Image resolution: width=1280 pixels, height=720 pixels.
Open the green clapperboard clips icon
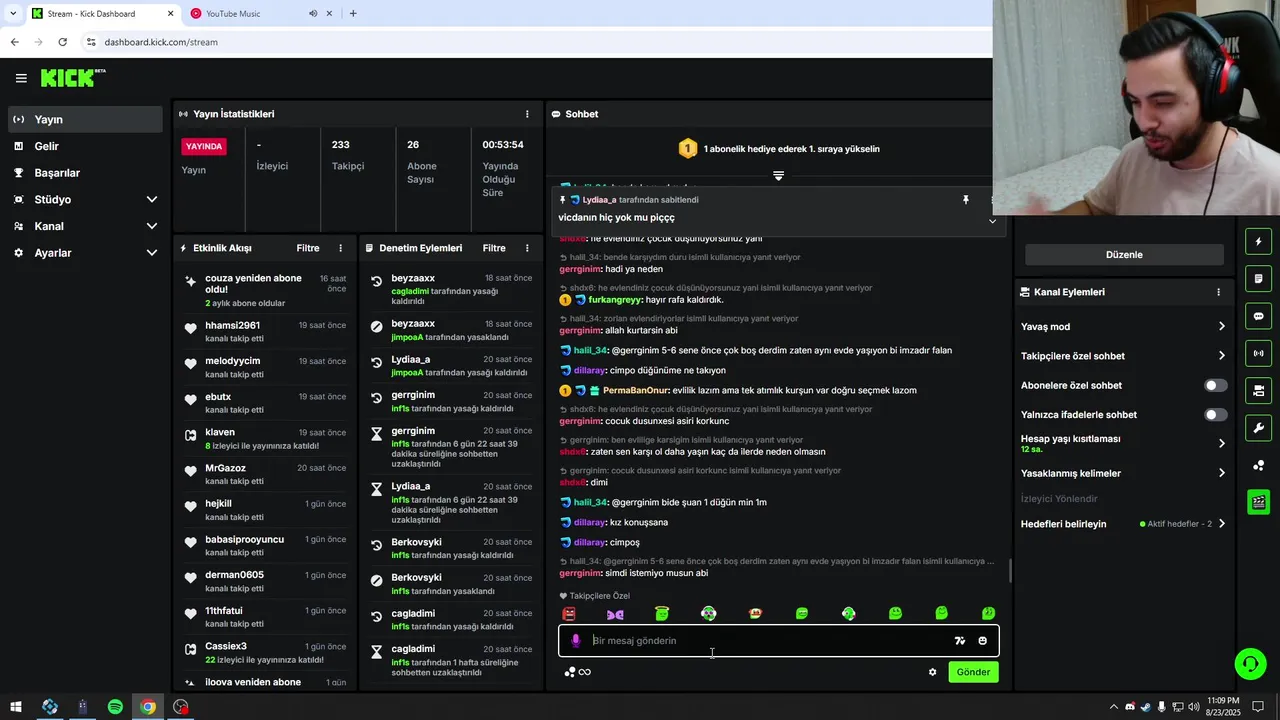[x=1258, y=502]
